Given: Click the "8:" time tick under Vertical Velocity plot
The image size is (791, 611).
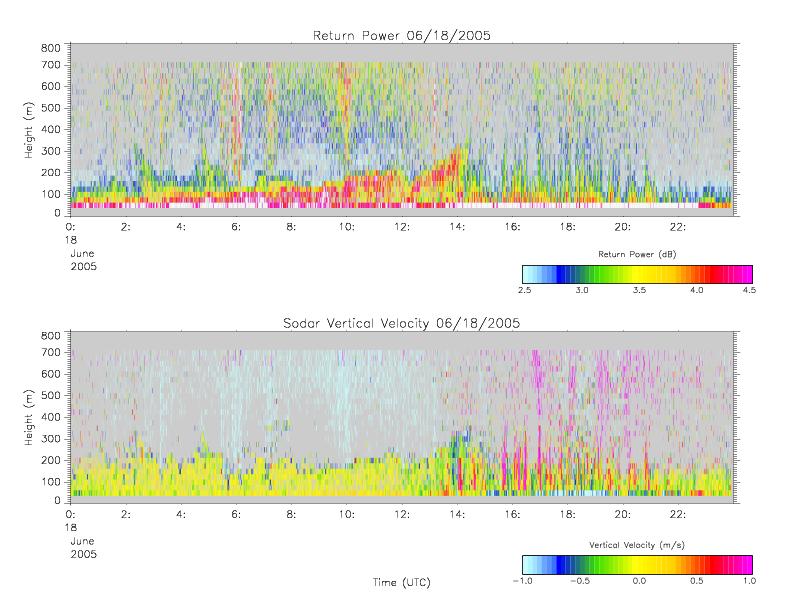Looking at the screenshot, I should 291,515.
